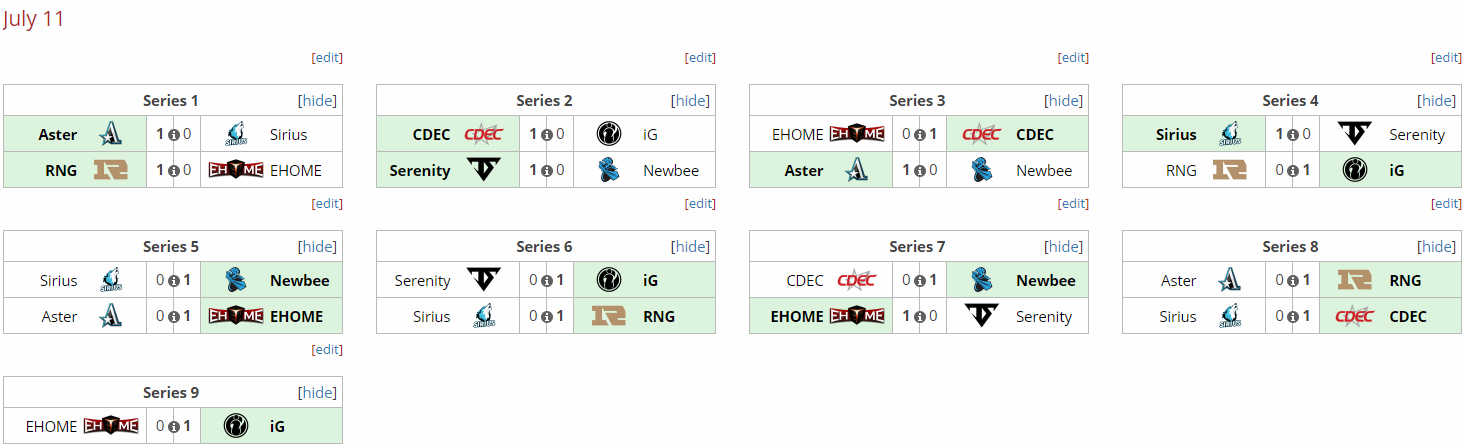Hide the Series 1 results table
1463x445 pixels.
[x=318, y=100]
